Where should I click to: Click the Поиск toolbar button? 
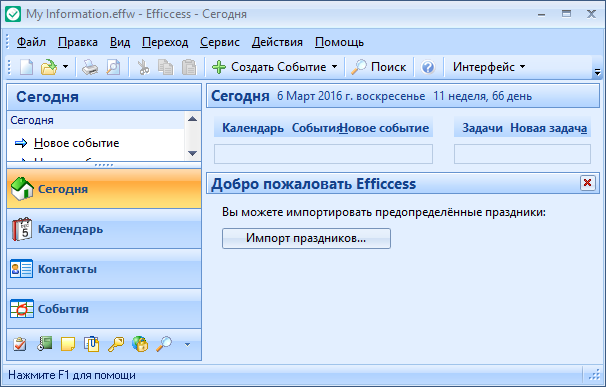click(x=379, y=67)
